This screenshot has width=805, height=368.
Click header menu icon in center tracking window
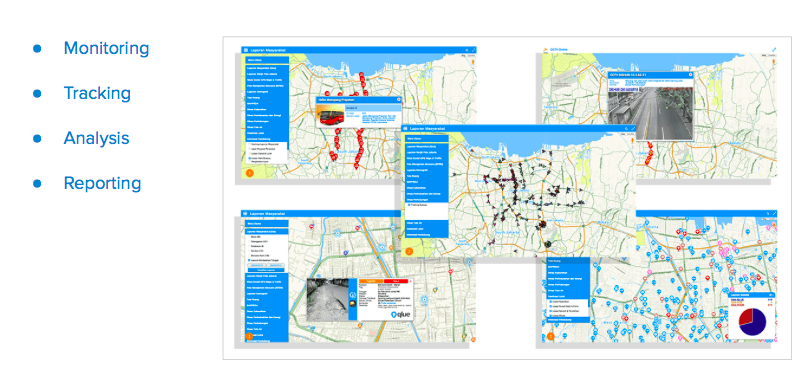pos(405,128)
